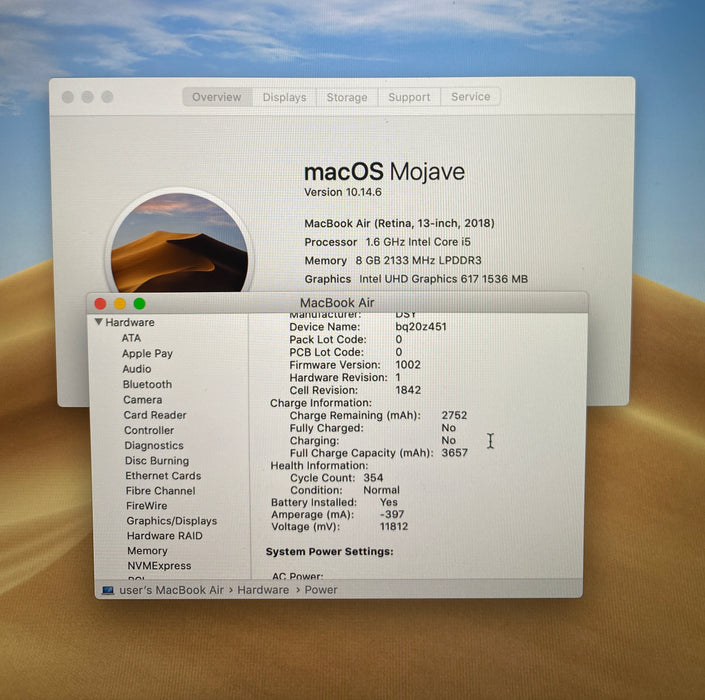
Task: Select Audio in the sidebar
Action: (137, 369)
